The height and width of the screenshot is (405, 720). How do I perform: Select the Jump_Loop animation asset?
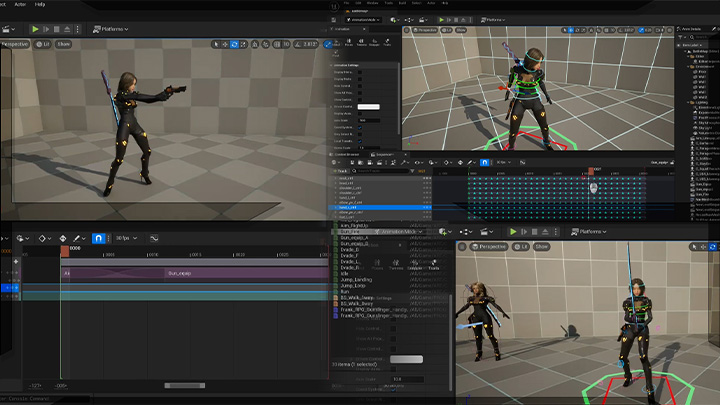(x=353, y=286)
